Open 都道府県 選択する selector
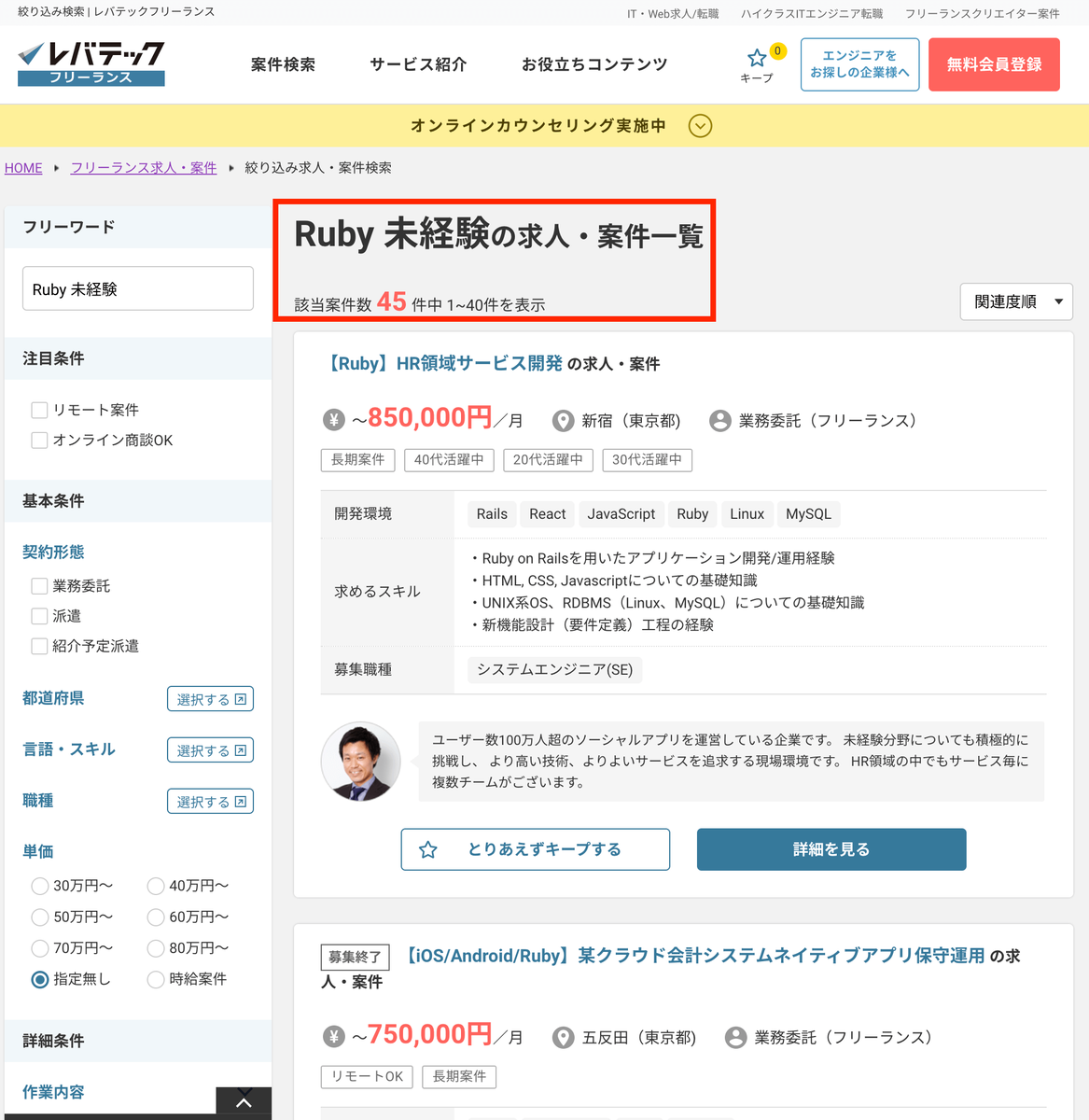The width and height of the screenshot is (1089, 1120). [210, 699]
